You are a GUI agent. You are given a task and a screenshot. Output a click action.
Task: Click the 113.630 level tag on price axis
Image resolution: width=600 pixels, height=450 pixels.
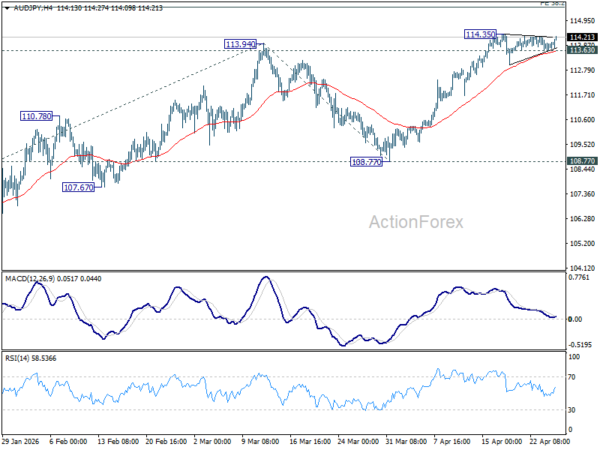(582, 50)
